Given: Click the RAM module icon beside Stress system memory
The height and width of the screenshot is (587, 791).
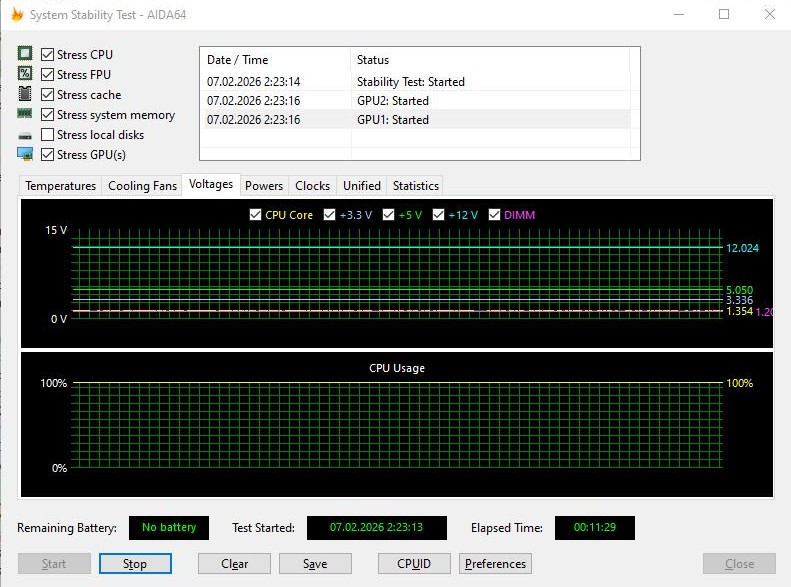Looking at the screenshot, I should 25,113.
